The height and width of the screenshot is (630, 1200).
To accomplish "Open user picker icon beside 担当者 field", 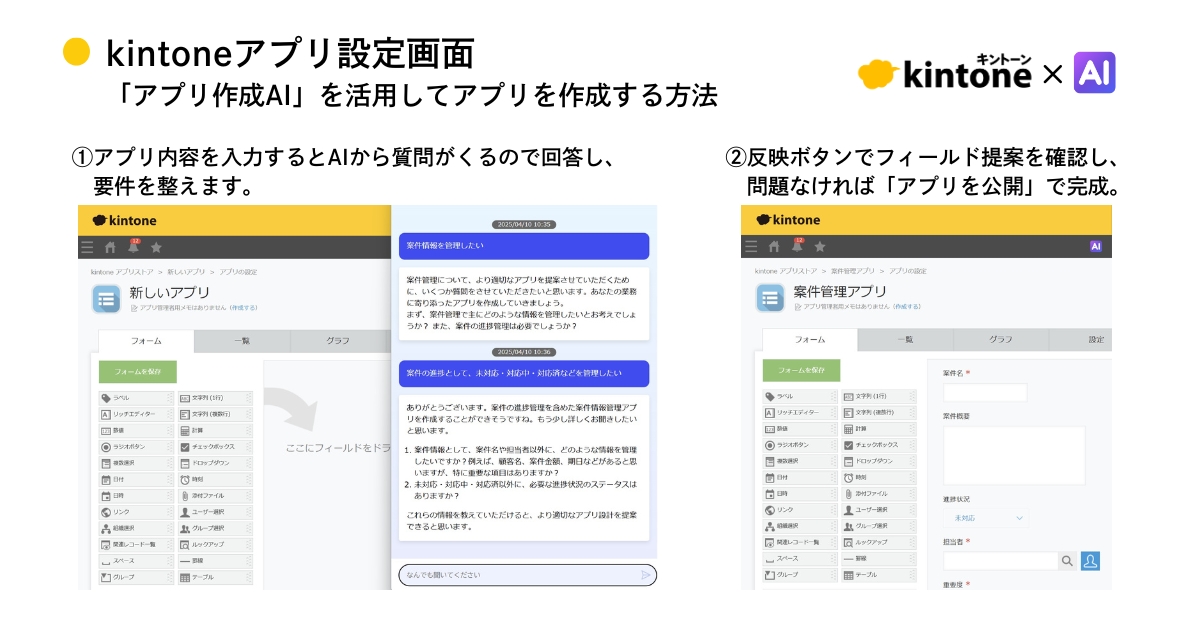I will (1090, 561).
